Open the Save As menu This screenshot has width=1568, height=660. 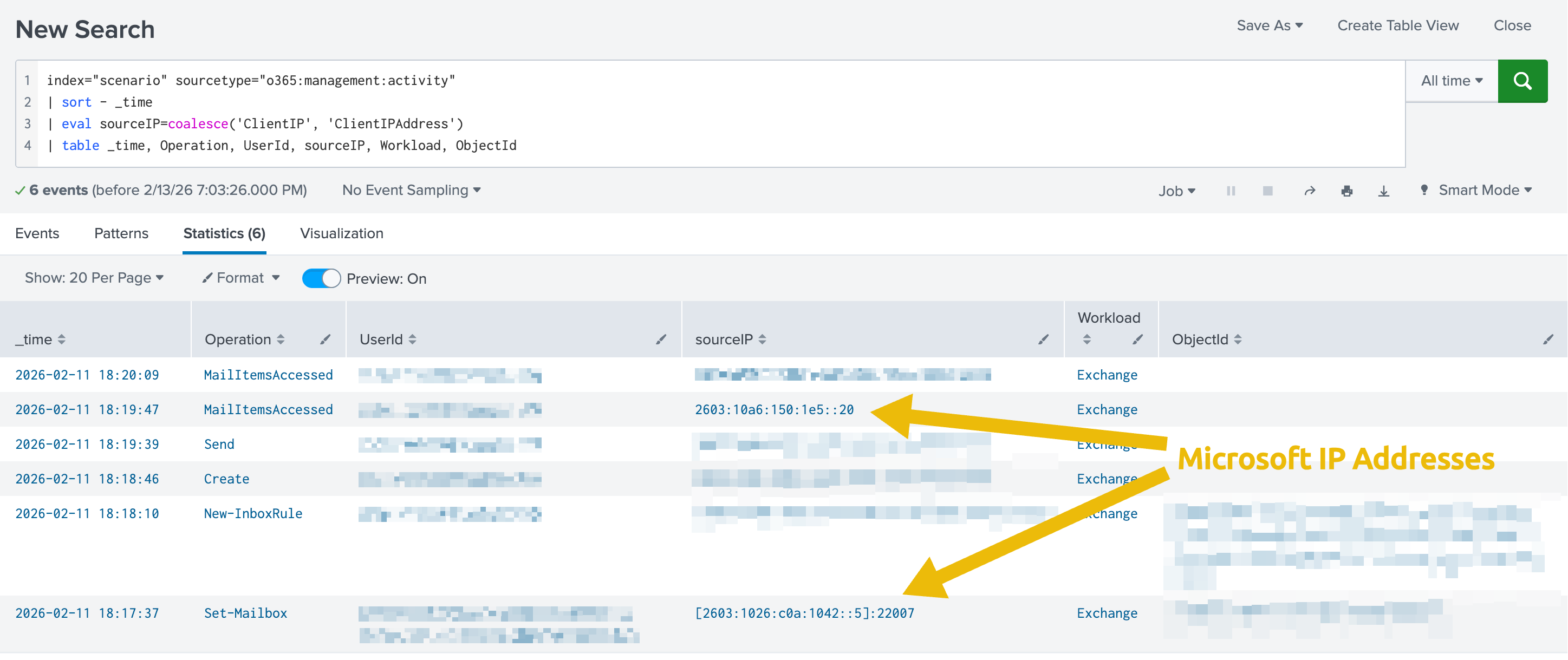[x=1270, y=25]
